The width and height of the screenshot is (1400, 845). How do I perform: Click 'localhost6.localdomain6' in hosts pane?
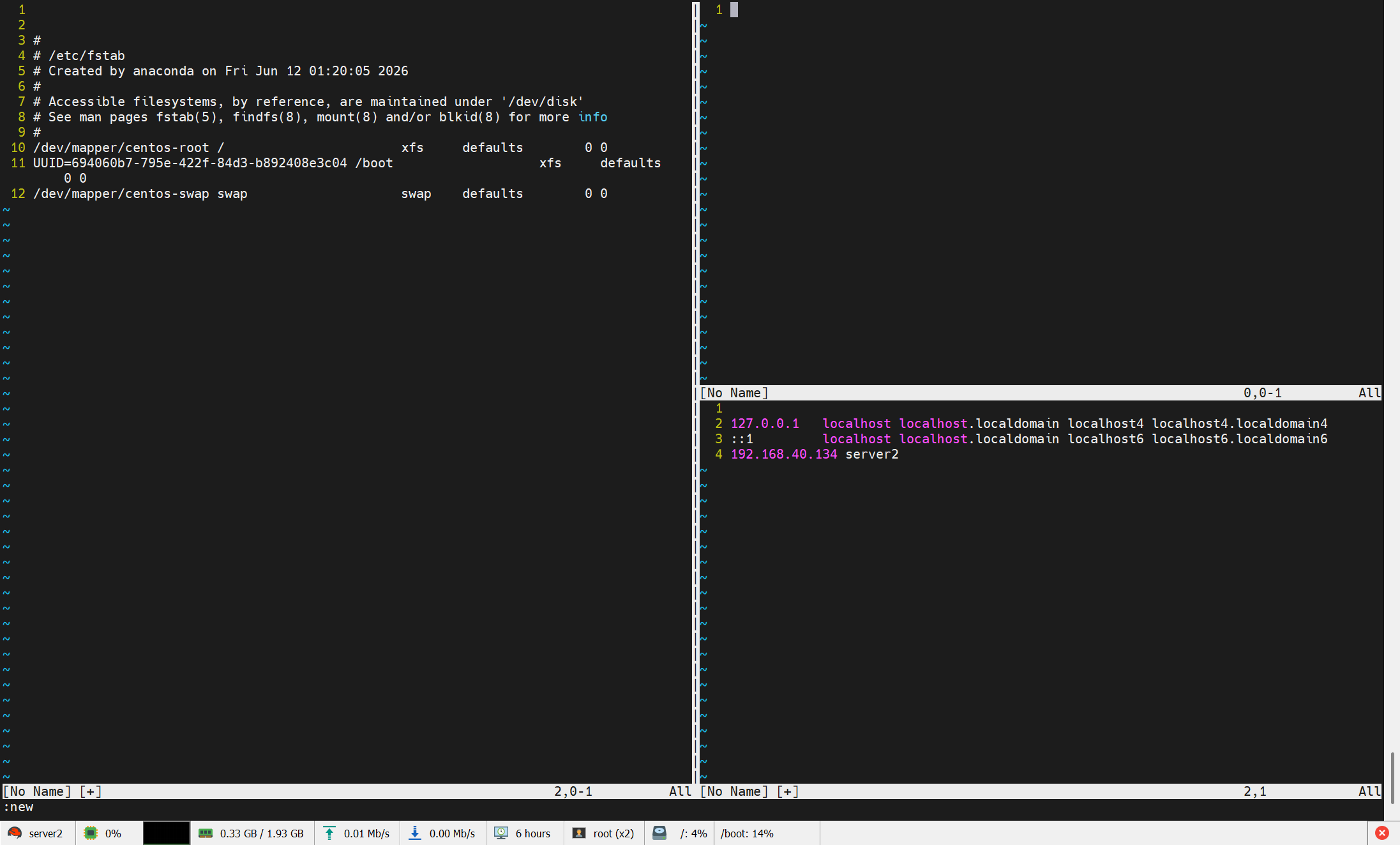tap(1240, 439)
